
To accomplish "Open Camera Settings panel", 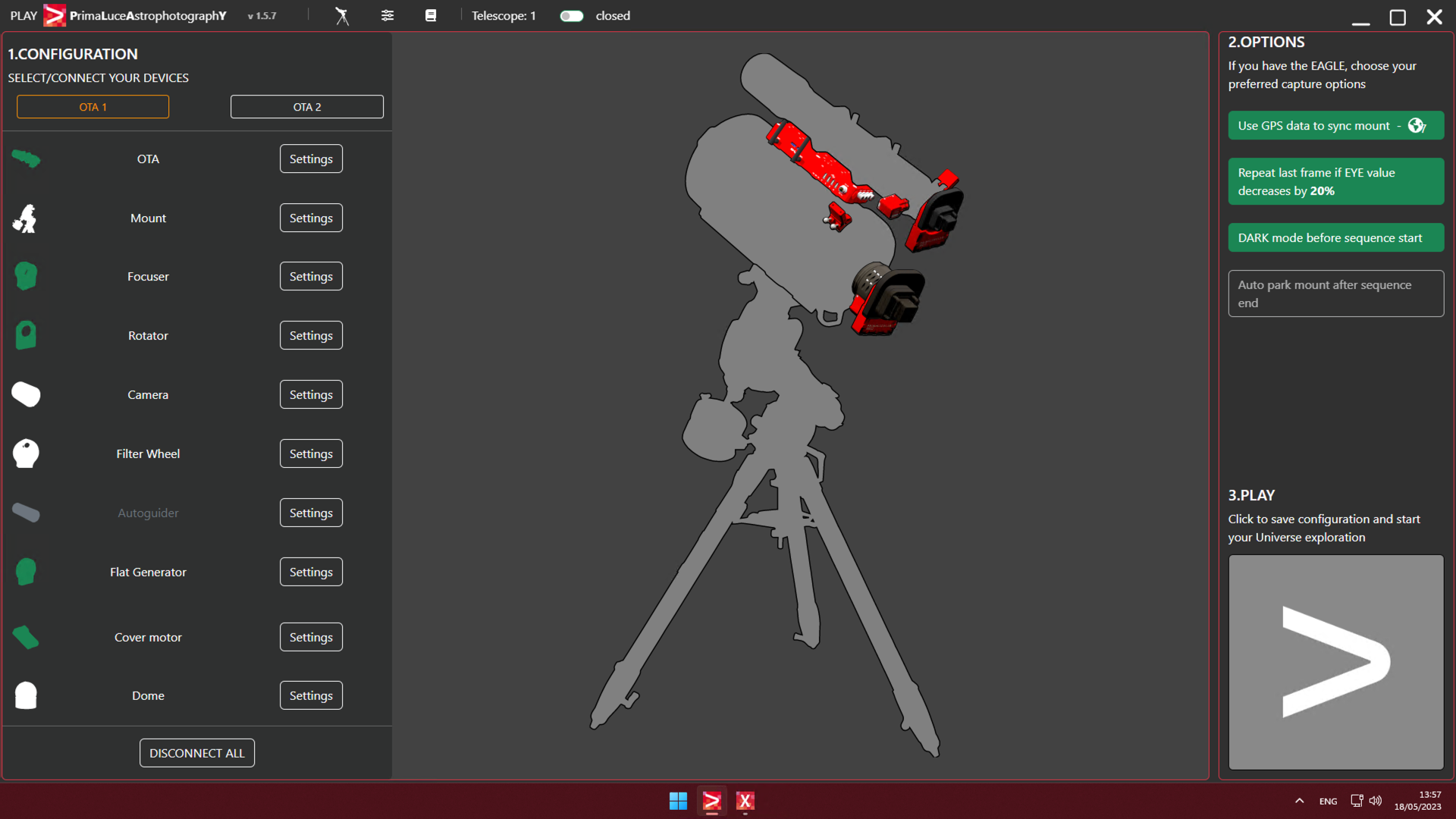I will [x=311, y=394].
